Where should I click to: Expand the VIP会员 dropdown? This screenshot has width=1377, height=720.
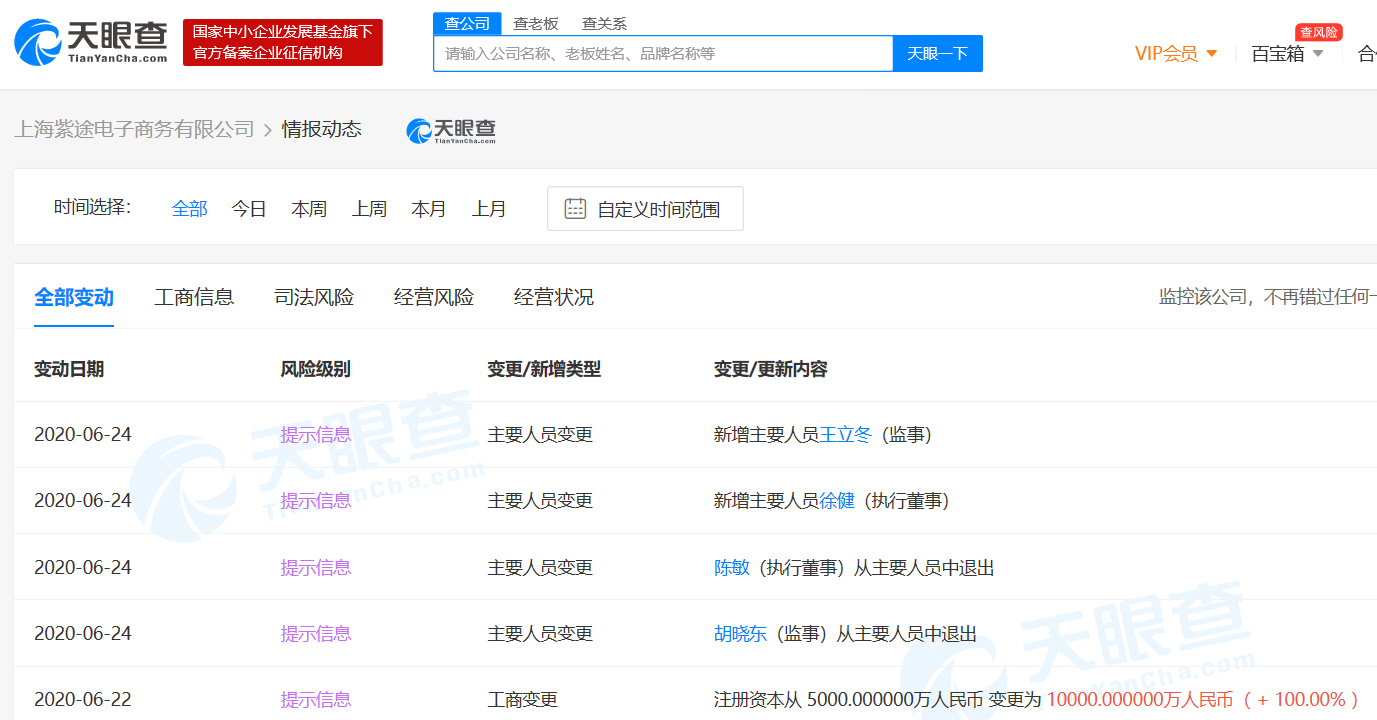(1176, 54)
